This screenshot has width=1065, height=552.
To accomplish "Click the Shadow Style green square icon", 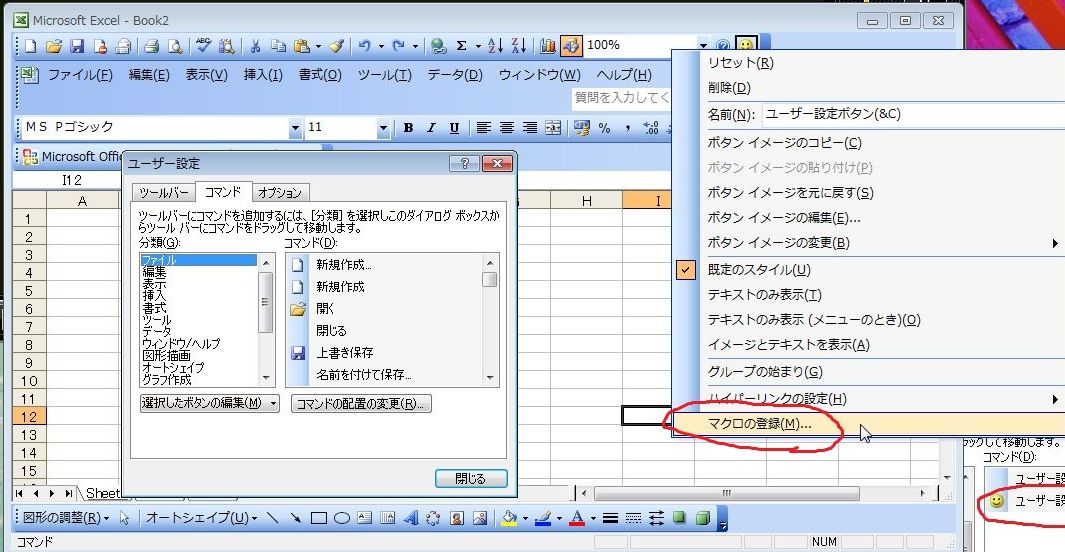I will point(679,518).
